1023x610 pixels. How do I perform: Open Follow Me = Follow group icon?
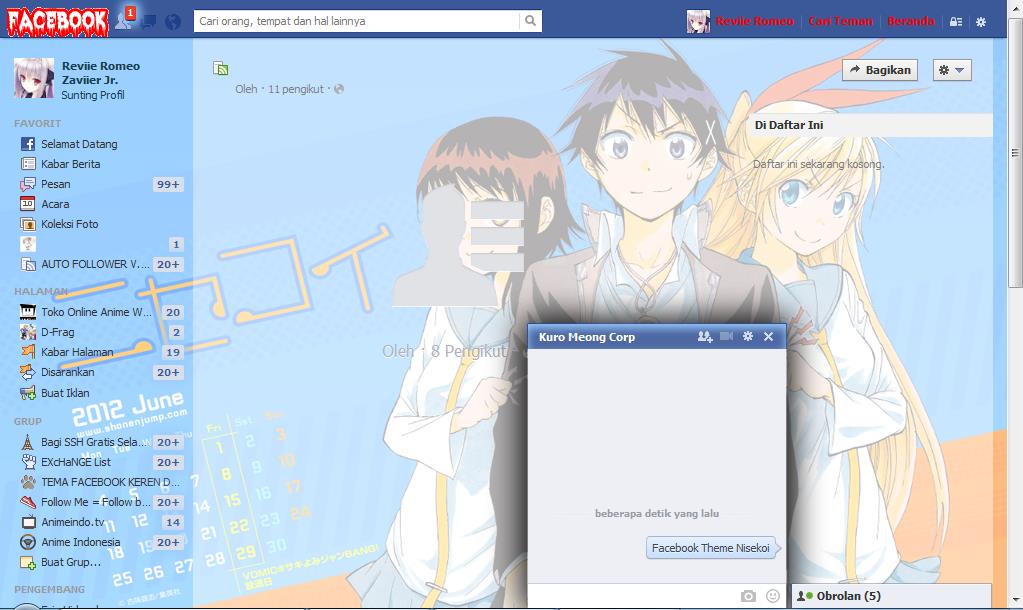27,502
